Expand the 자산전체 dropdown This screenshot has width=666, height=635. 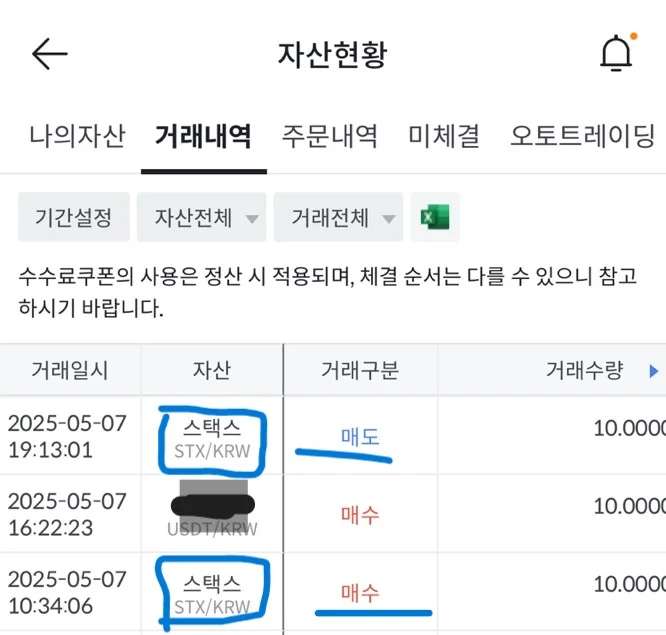[202, 217]
